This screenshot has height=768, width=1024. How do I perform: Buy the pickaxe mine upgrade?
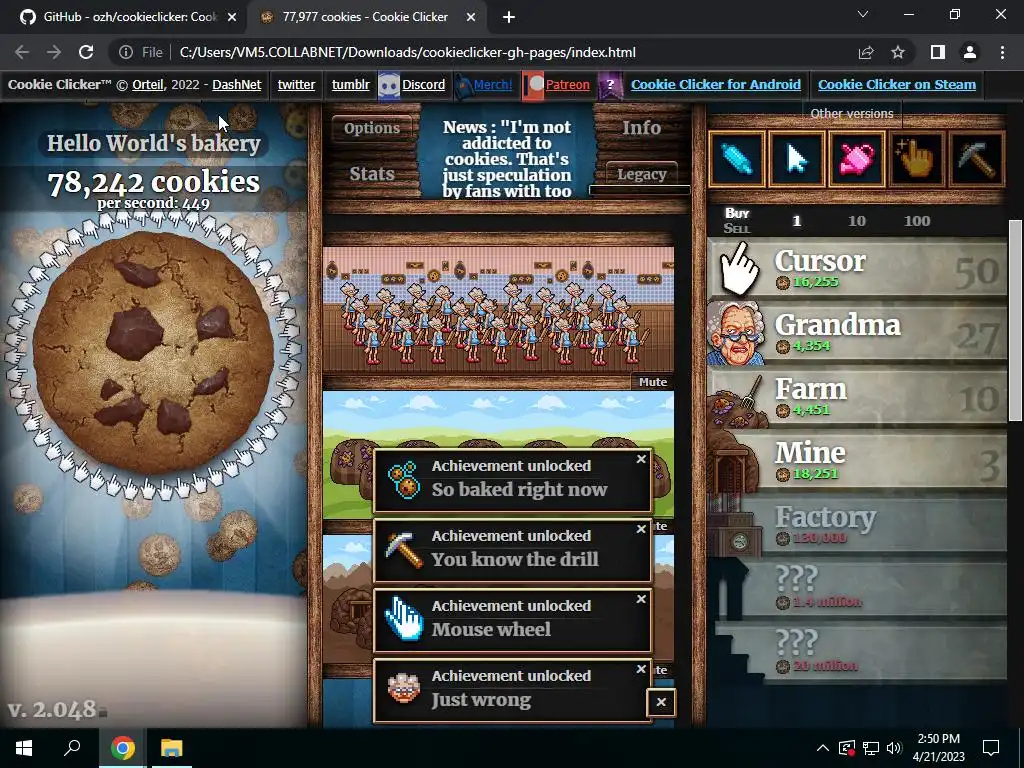[x=977, y=159]
